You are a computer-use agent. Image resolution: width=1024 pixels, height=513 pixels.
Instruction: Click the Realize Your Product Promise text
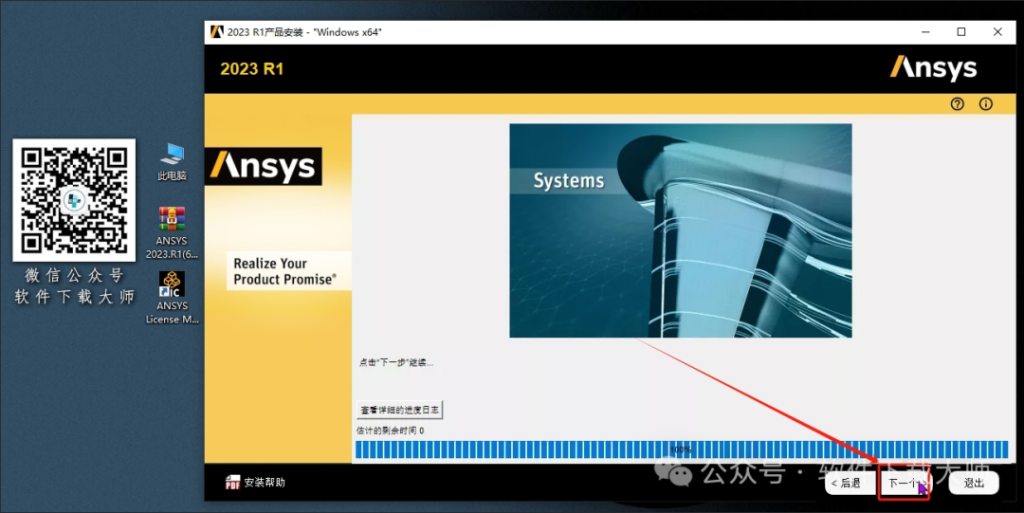click(x=285, y=271)
